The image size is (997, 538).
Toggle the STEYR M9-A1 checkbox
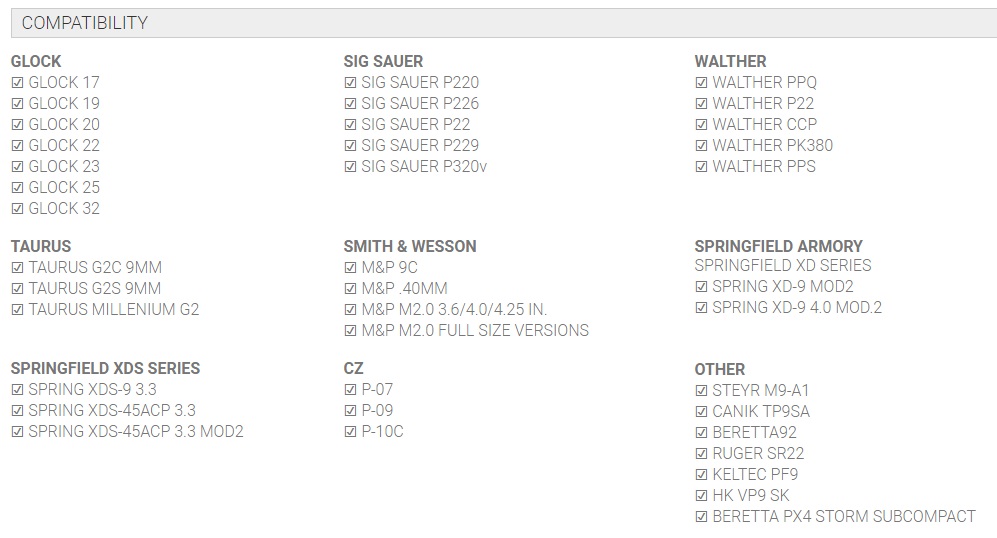[x=701, y=391]
